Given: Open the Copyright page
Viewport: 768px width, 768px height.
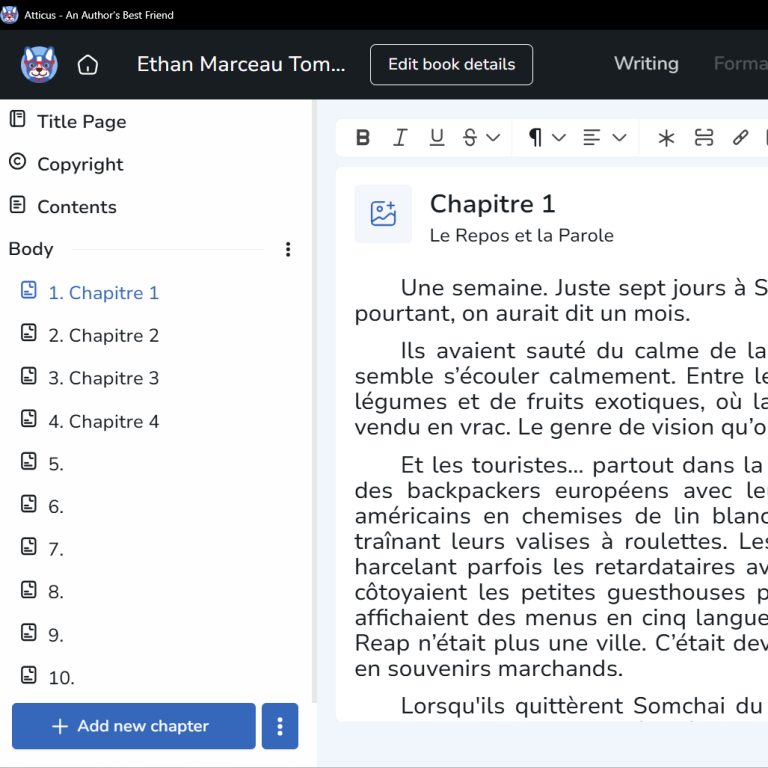Looking at the screenshot, I should click(x=80, y=164).
